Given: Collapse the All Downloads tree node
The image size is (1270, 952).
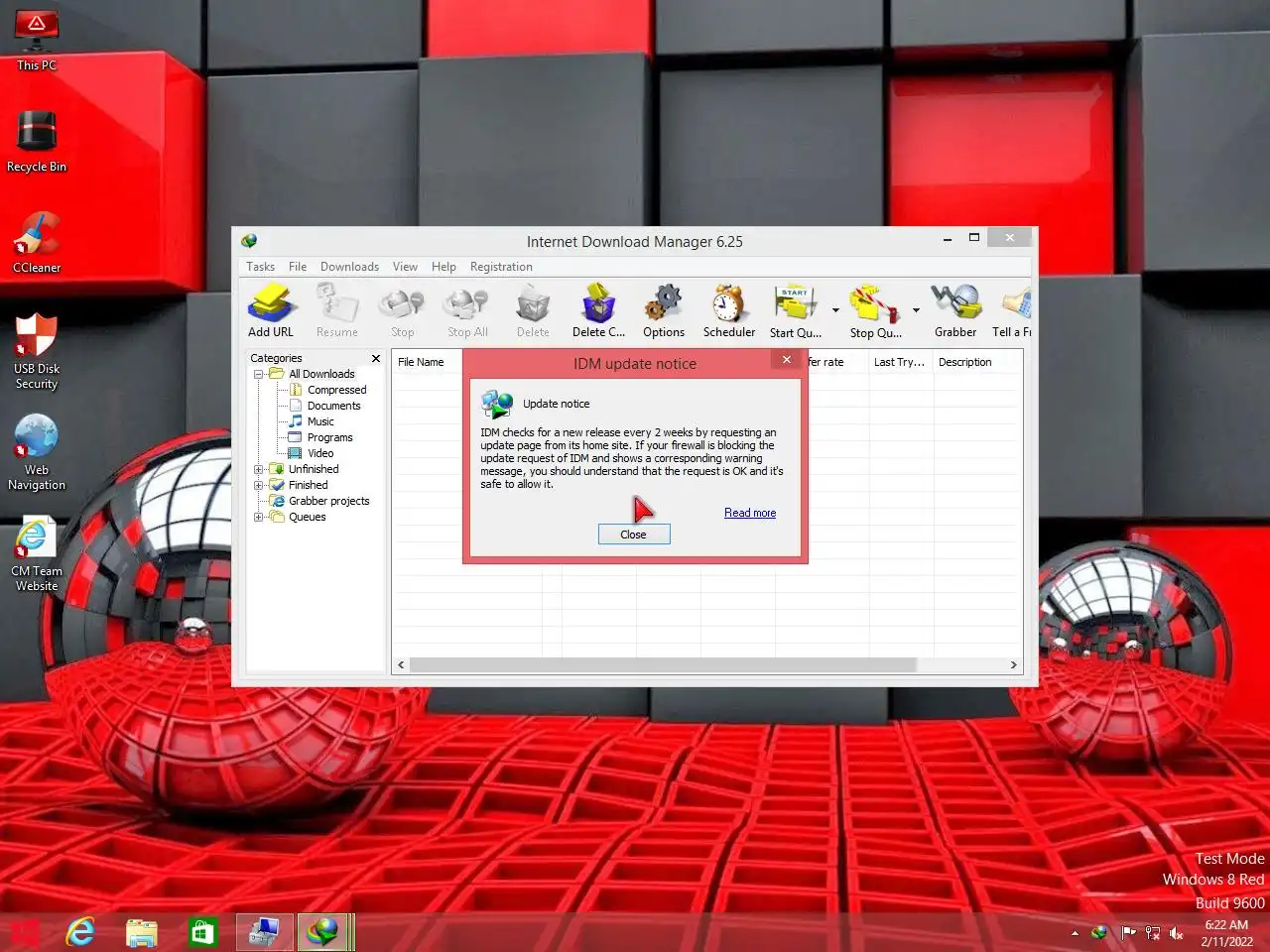Looking at the screenshot, I should pos(259,374).
